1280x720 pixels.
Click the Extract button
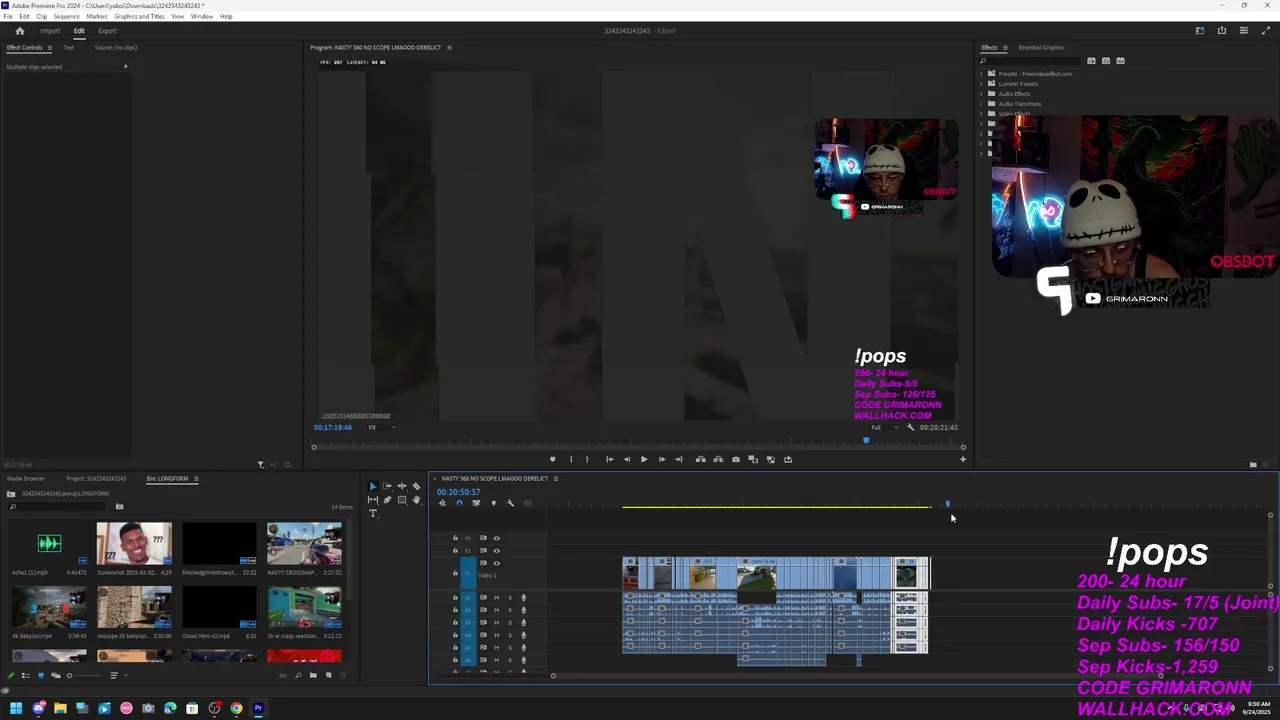(718, 459)
